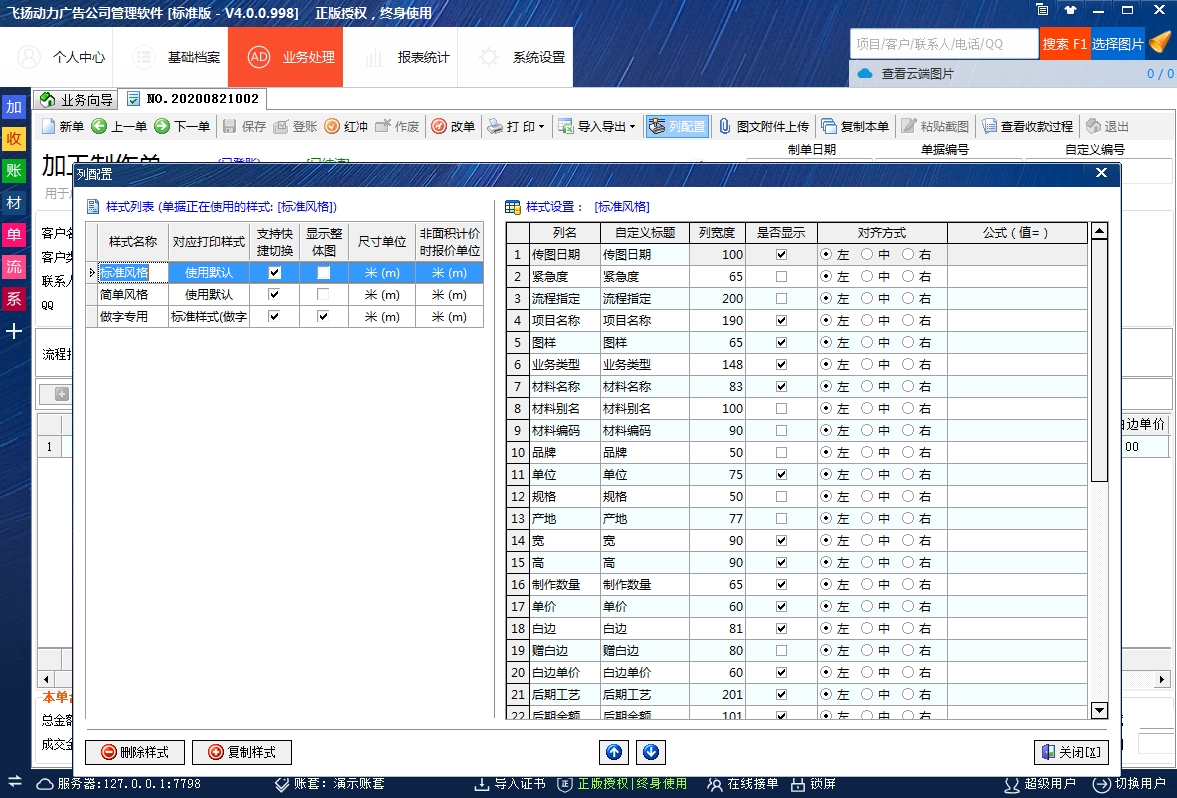Screen dimensions: 1177x798
Task: Click the 删除样式 button
Action: pos(135,752)
